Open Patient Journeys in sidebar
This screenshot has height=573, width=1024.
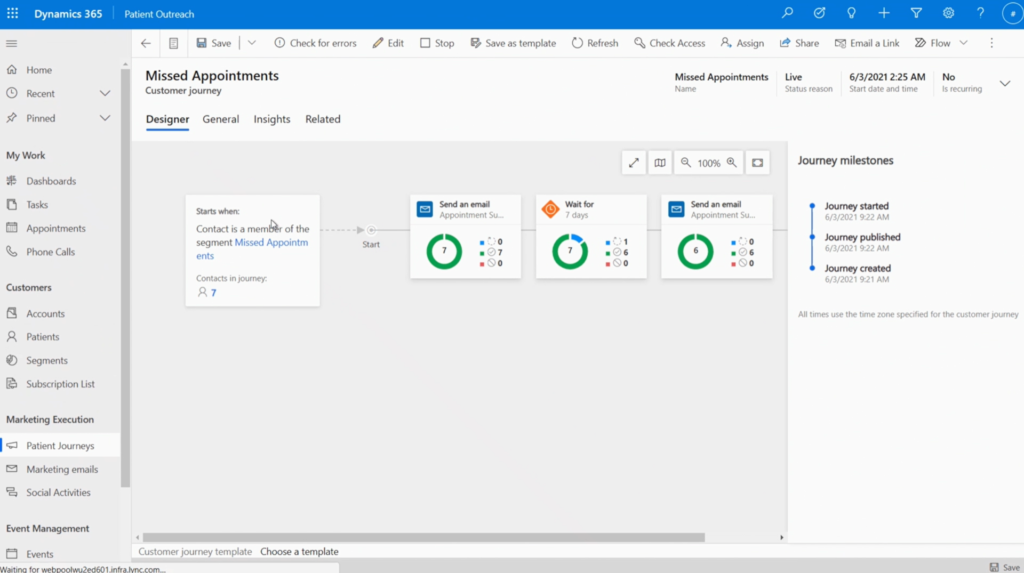(x=60, y=446)
